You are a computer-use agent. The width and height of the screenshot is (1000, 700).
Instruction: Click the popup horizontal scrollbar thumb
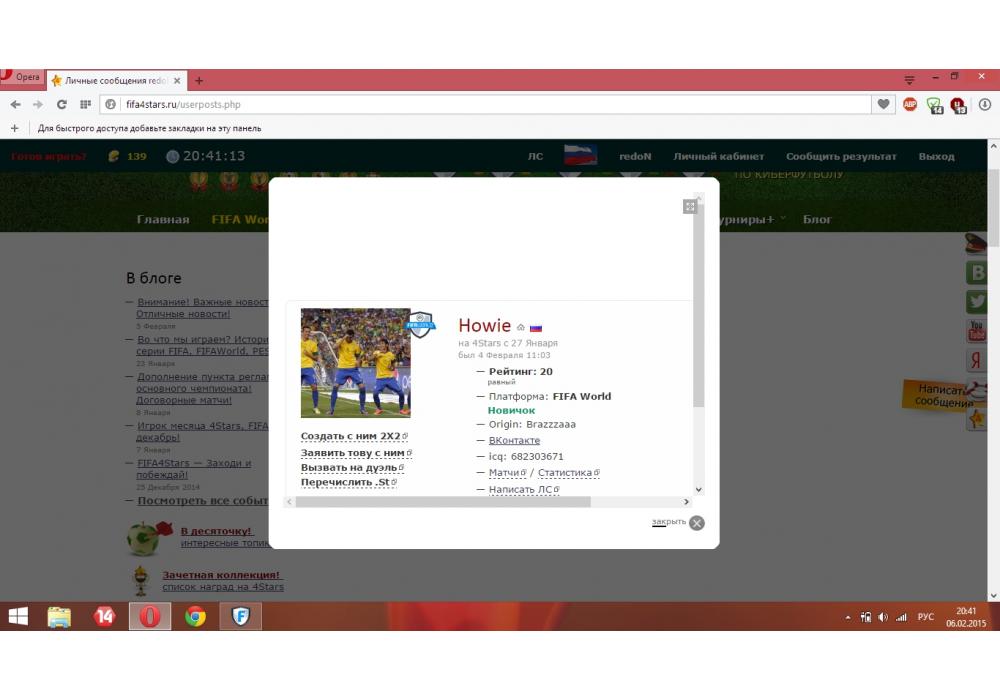[x=442, y=502]
